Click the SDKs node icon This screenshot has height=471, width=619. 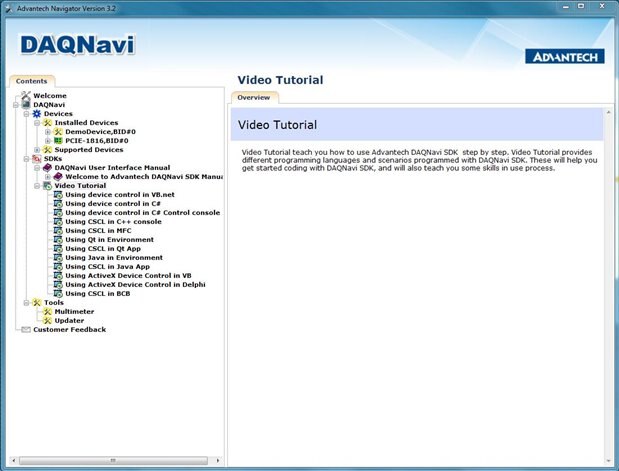(37, 159)
